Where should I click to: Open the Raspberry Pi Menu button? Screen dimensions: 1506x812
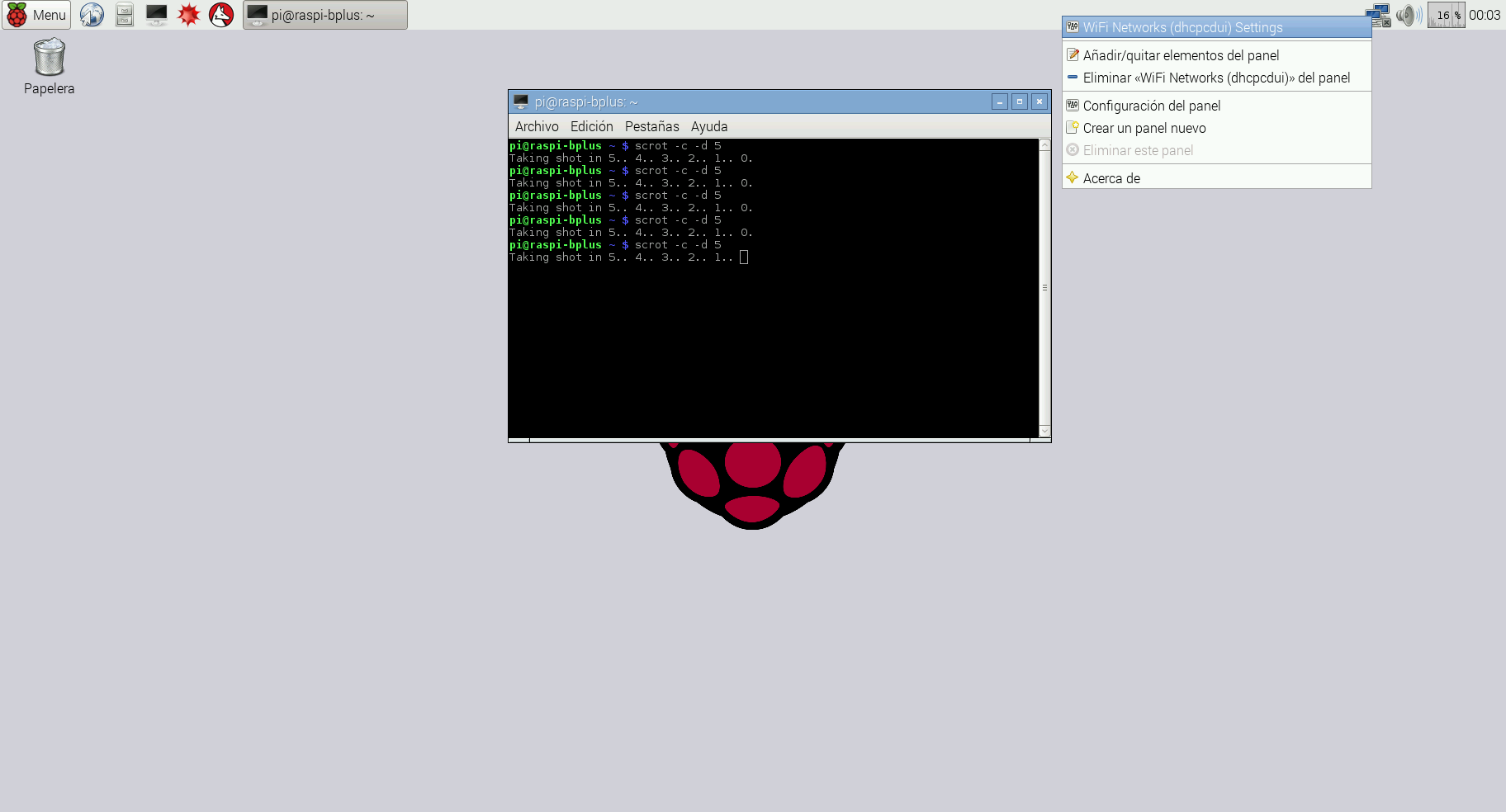(x=36, y=15)
